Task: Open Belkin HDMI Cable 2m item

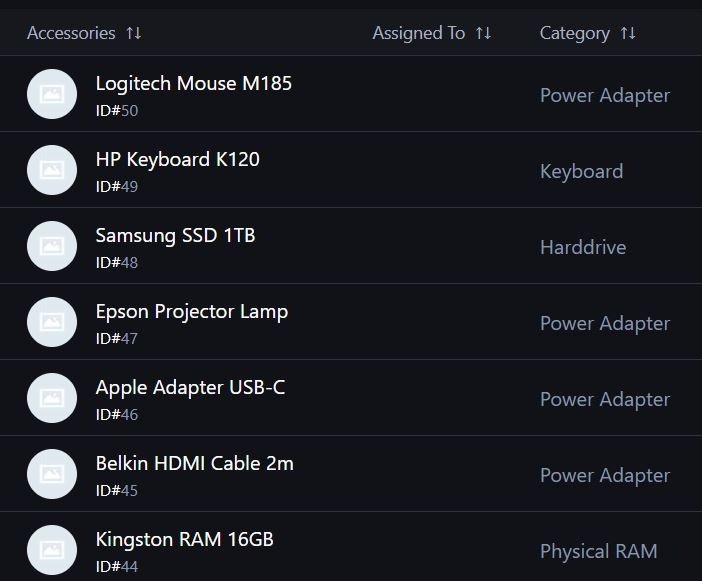Action: (195, 464)
